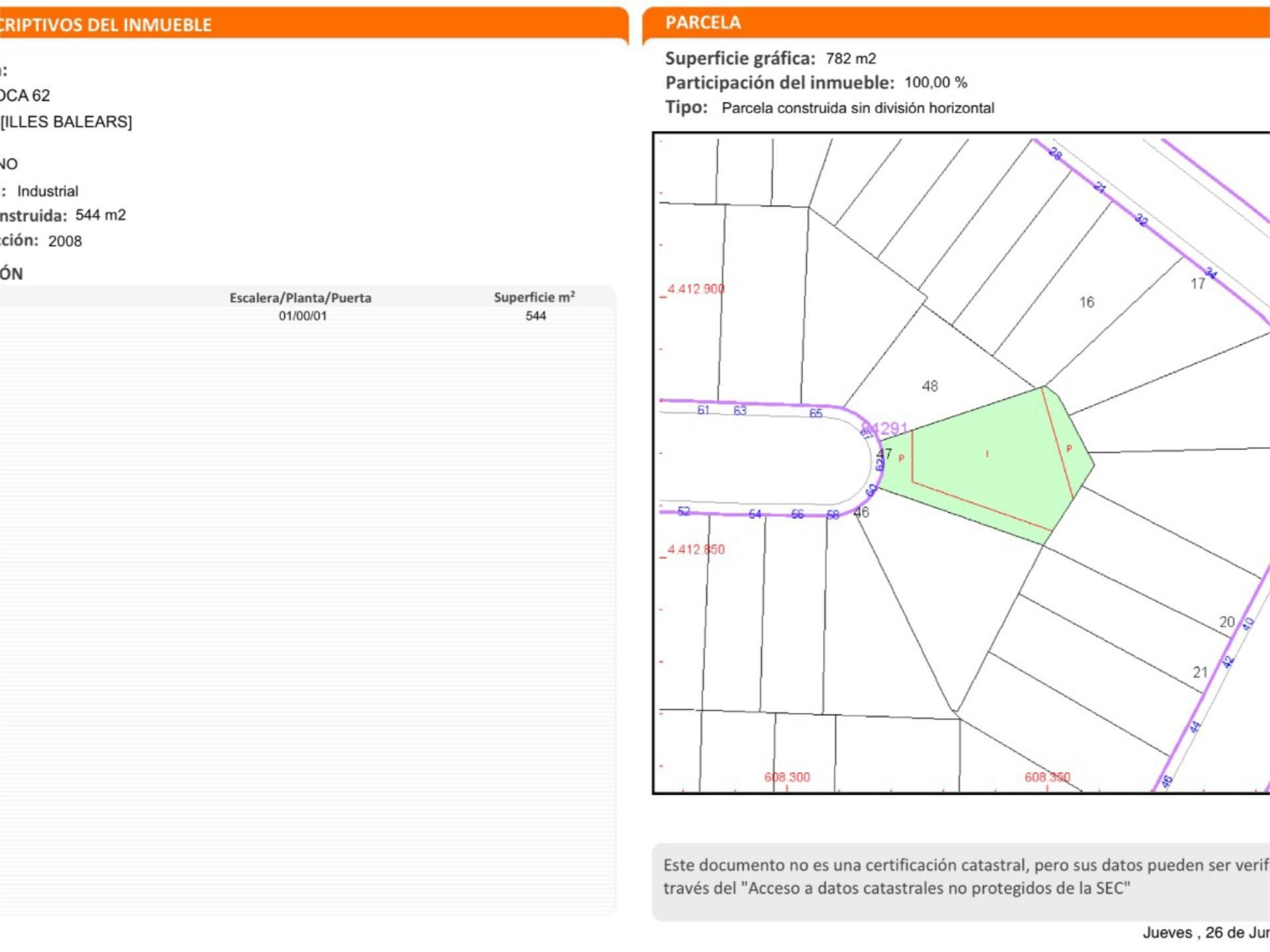Click the construction year 2008
The image size is (1270, 952).
(65, 241)
